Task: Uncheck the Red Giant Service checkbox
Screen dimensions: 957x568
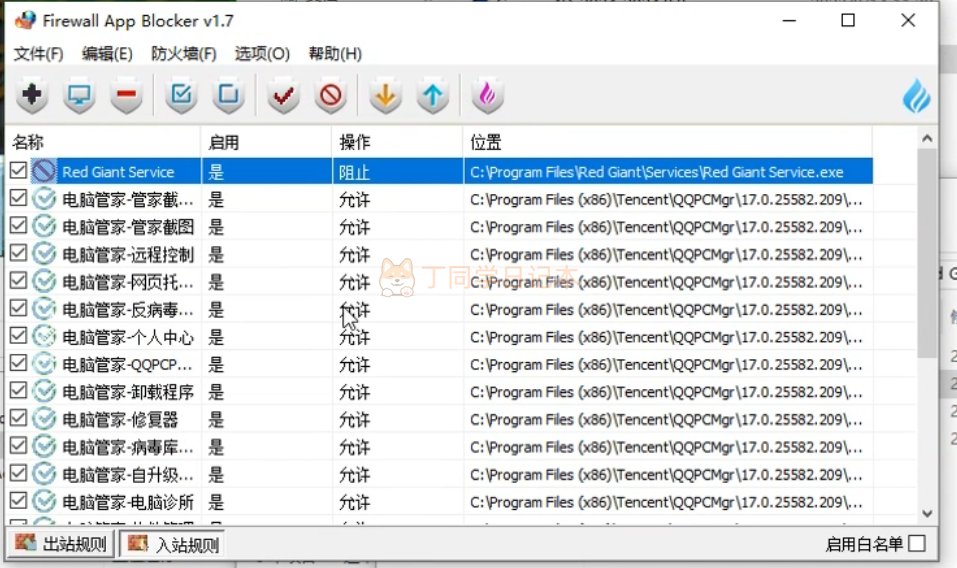Action: coord(18,170)
